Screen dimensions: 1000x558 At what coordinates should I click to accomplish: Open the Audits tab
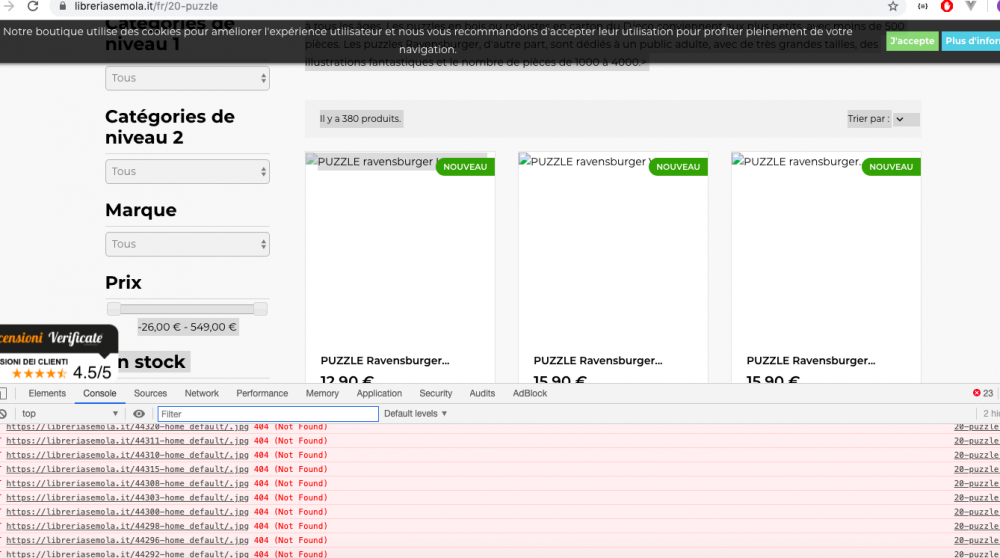tap(482, 393)
